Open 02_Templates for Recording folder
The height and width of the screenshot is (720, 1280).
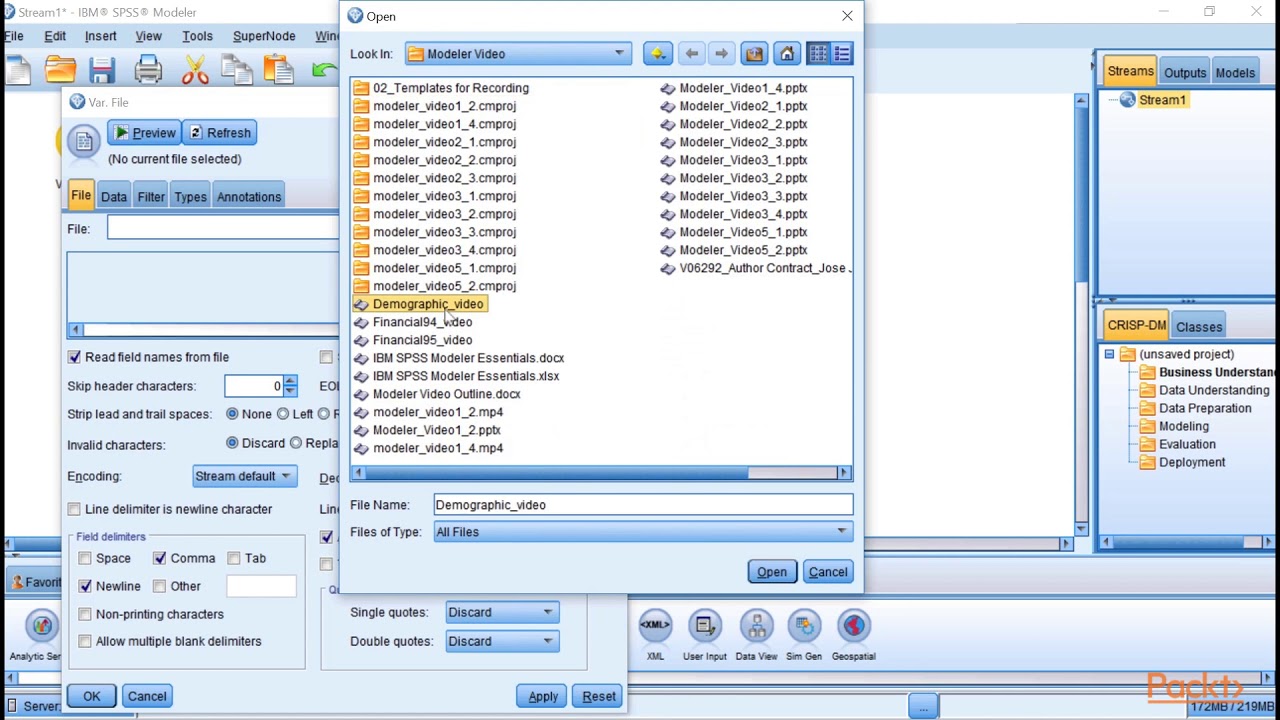tap(441, 88)
